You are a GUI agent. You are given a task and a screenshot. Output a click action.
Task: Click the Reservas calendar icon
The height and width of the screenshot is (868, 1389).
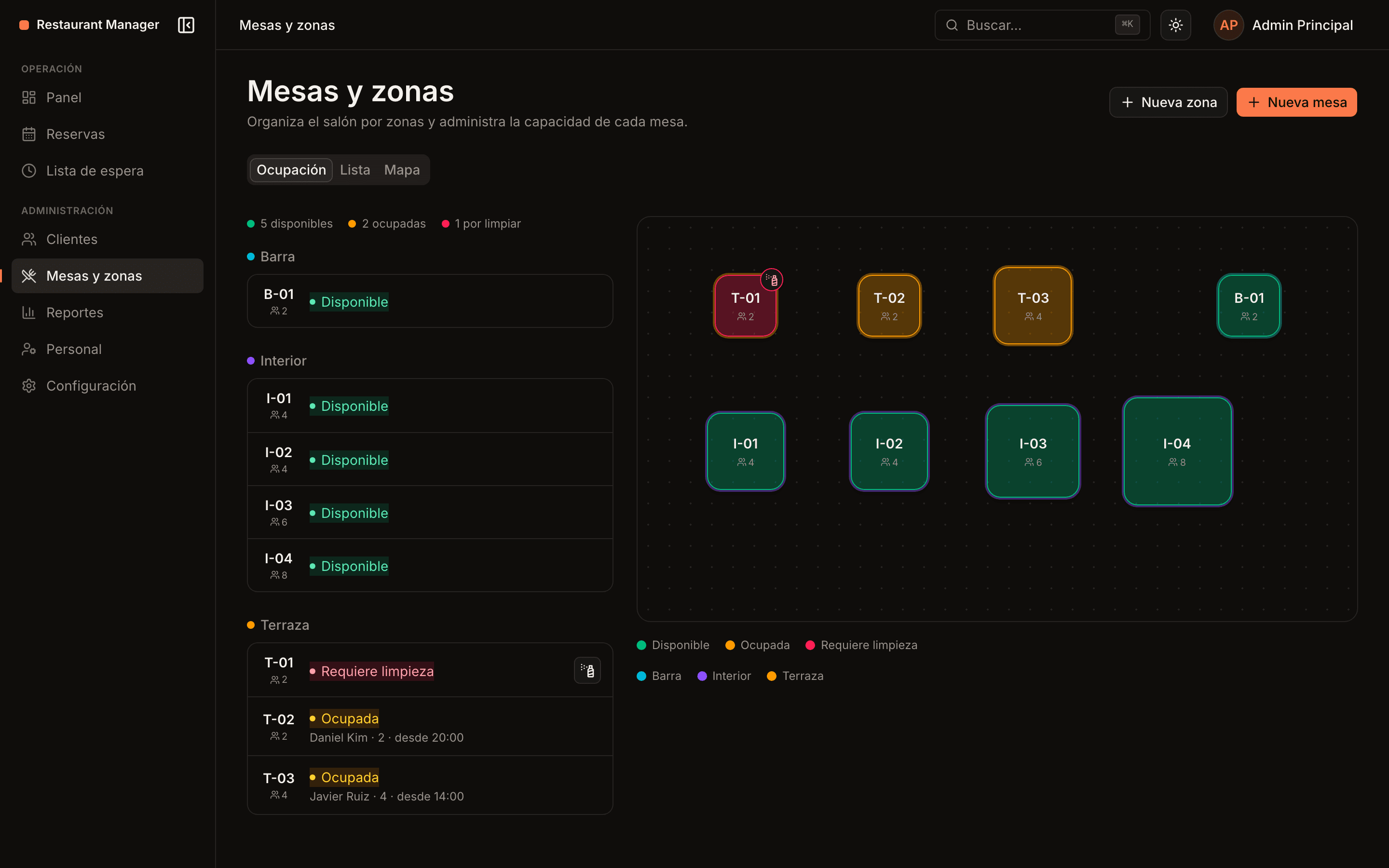(29, 135)
